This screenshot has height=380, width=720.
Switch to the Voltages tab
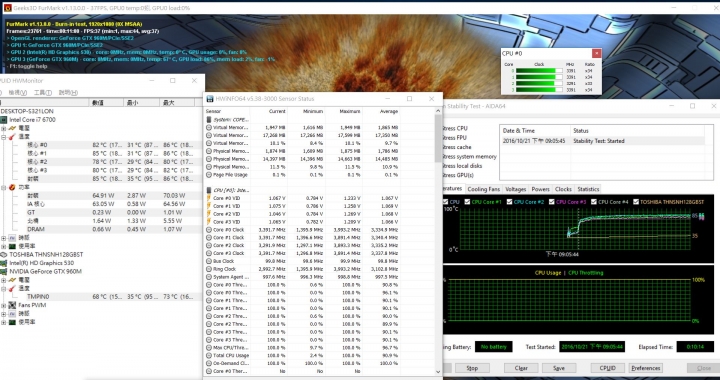click(515, 189)
